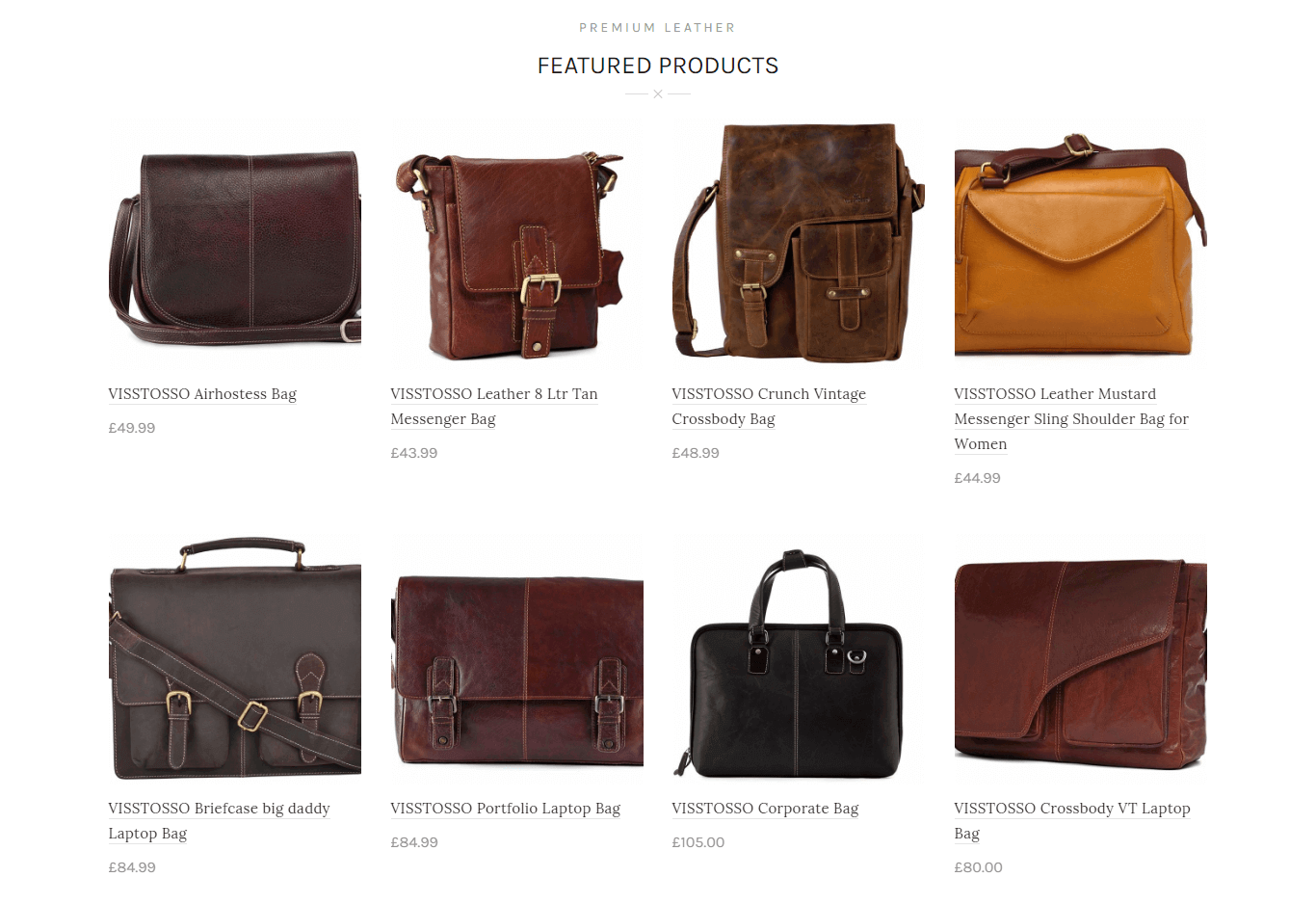Open the Leather 8 Ltr Tan Messenger Bag link
Image resolution: width=1316 pixels, height=904 pixels.
(494, 407)
